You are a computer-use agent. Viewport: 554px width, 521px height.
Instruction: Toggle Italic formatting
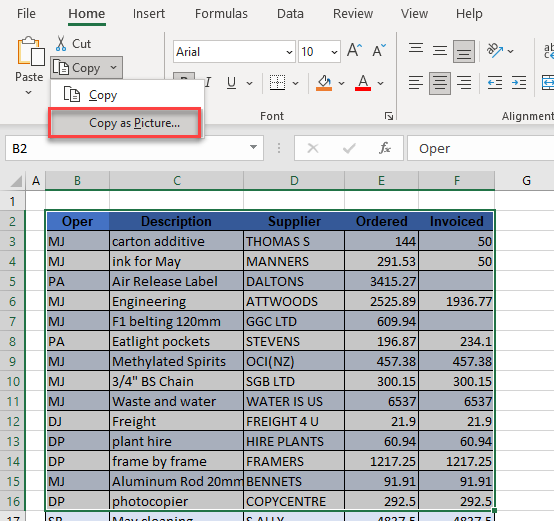click(208, 83)
